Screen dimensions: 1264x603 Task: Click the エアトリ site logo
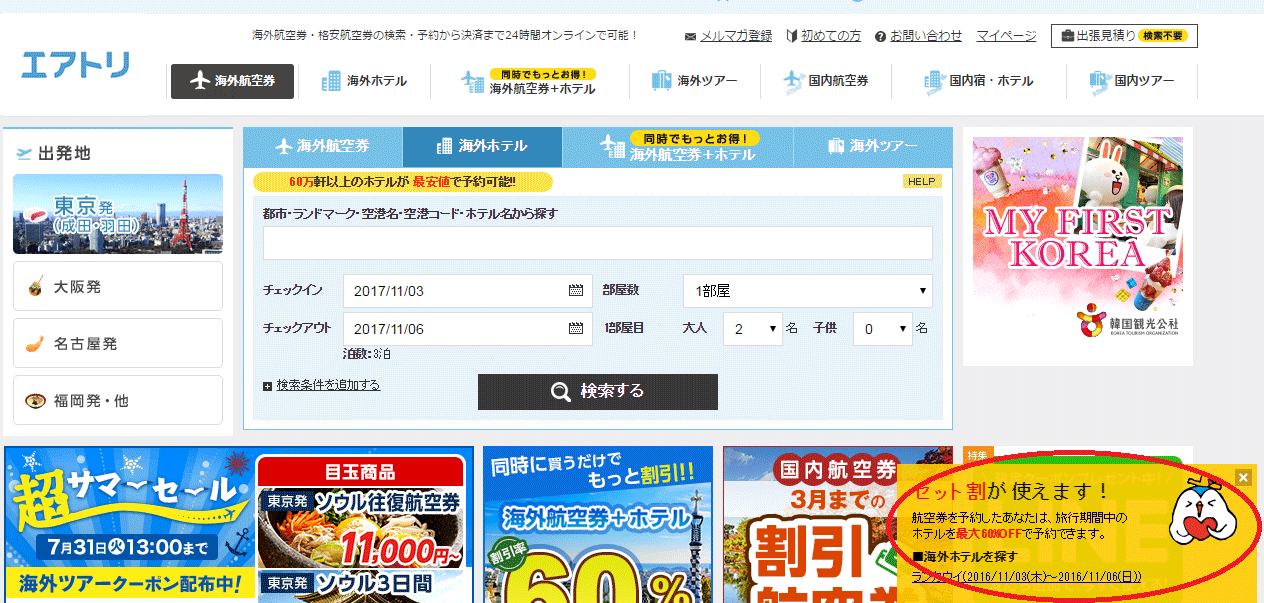tap(76, 65)
